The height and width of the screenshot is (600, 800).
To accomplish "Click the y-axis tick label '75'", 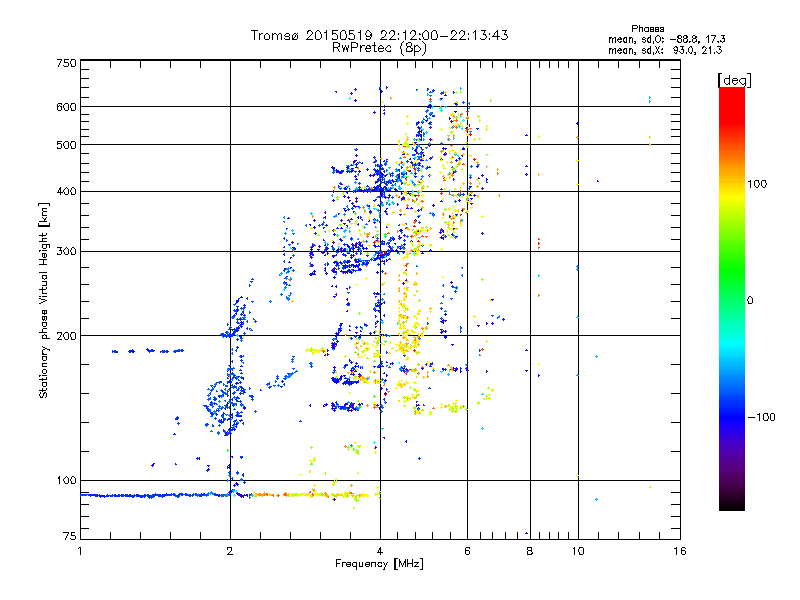I will pyautogui.click(x=70, y=536).
